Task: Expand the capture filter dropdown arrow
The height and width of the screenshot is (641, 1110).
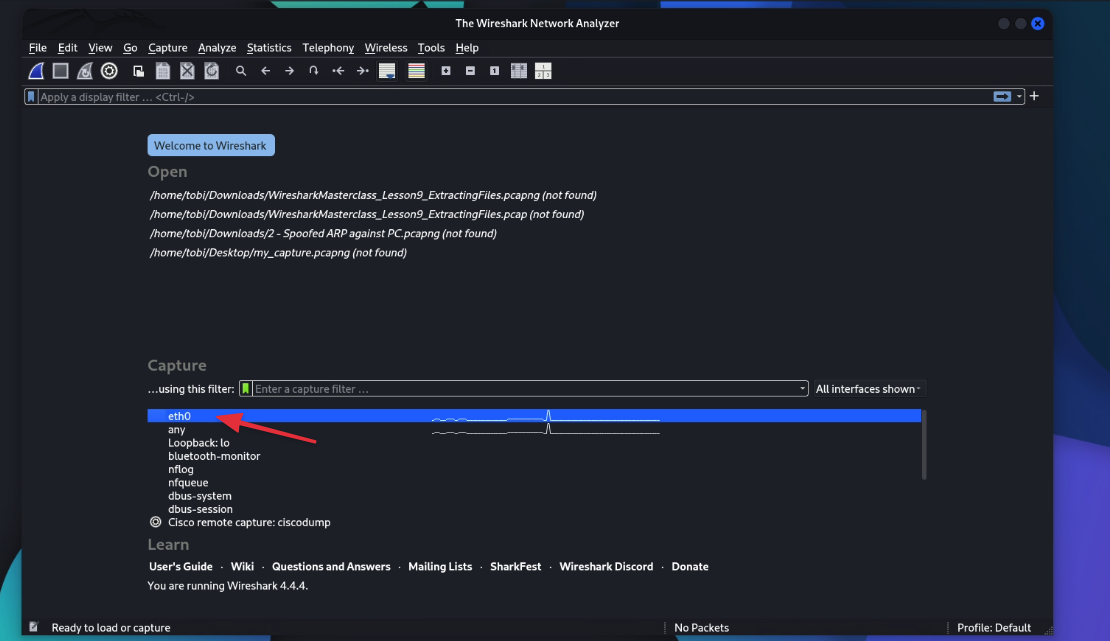Action: pyautogui.click(x=803, y=389)
